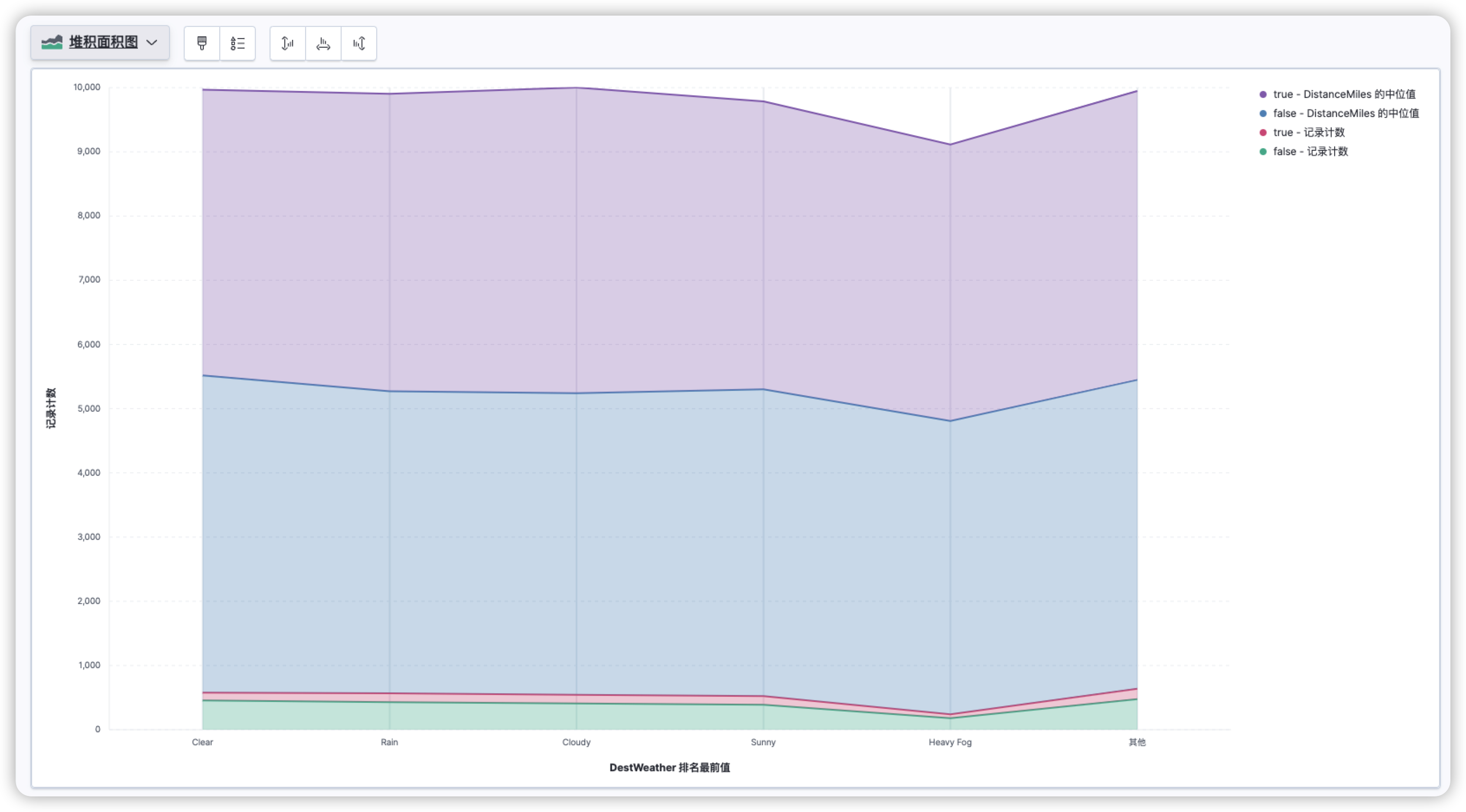The width and height of the screenshot is (1466, 812).
Task: Select legend label false - DistanceMiles 的中位值
Action: coord(1346,114)
